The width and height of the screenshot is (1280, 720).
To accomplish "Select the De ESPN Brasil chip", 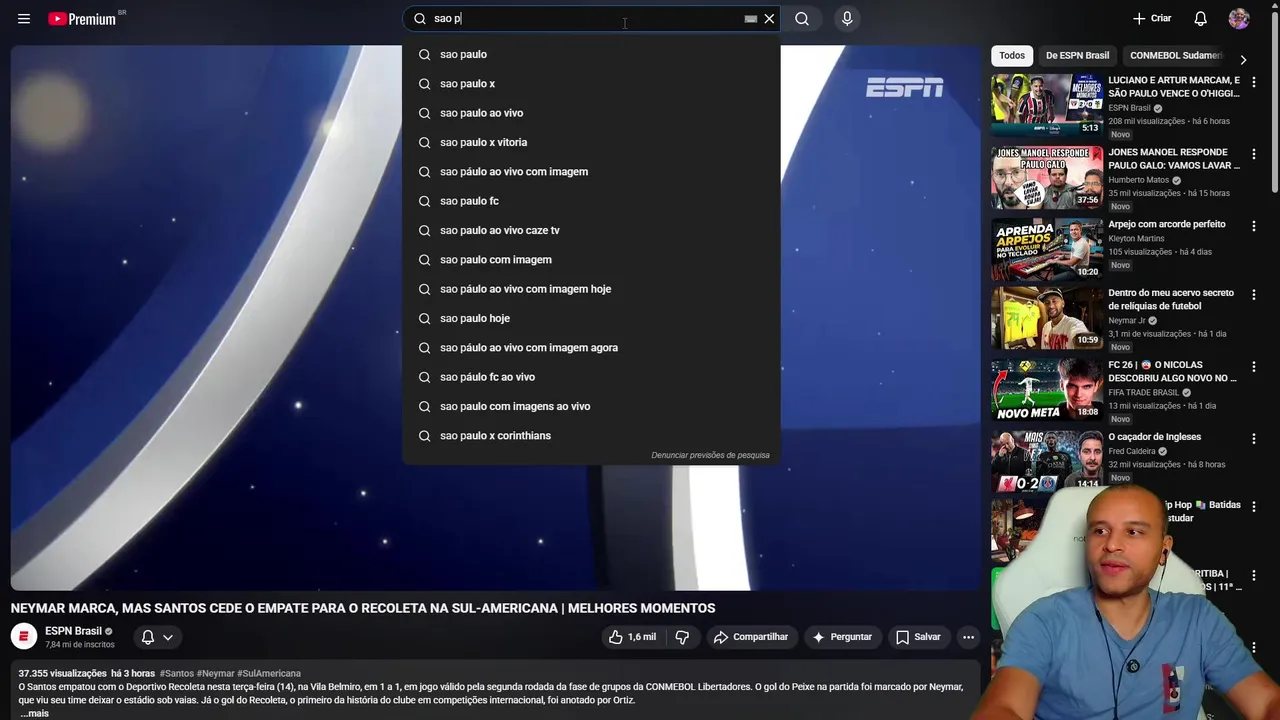I will [1077, 55].
